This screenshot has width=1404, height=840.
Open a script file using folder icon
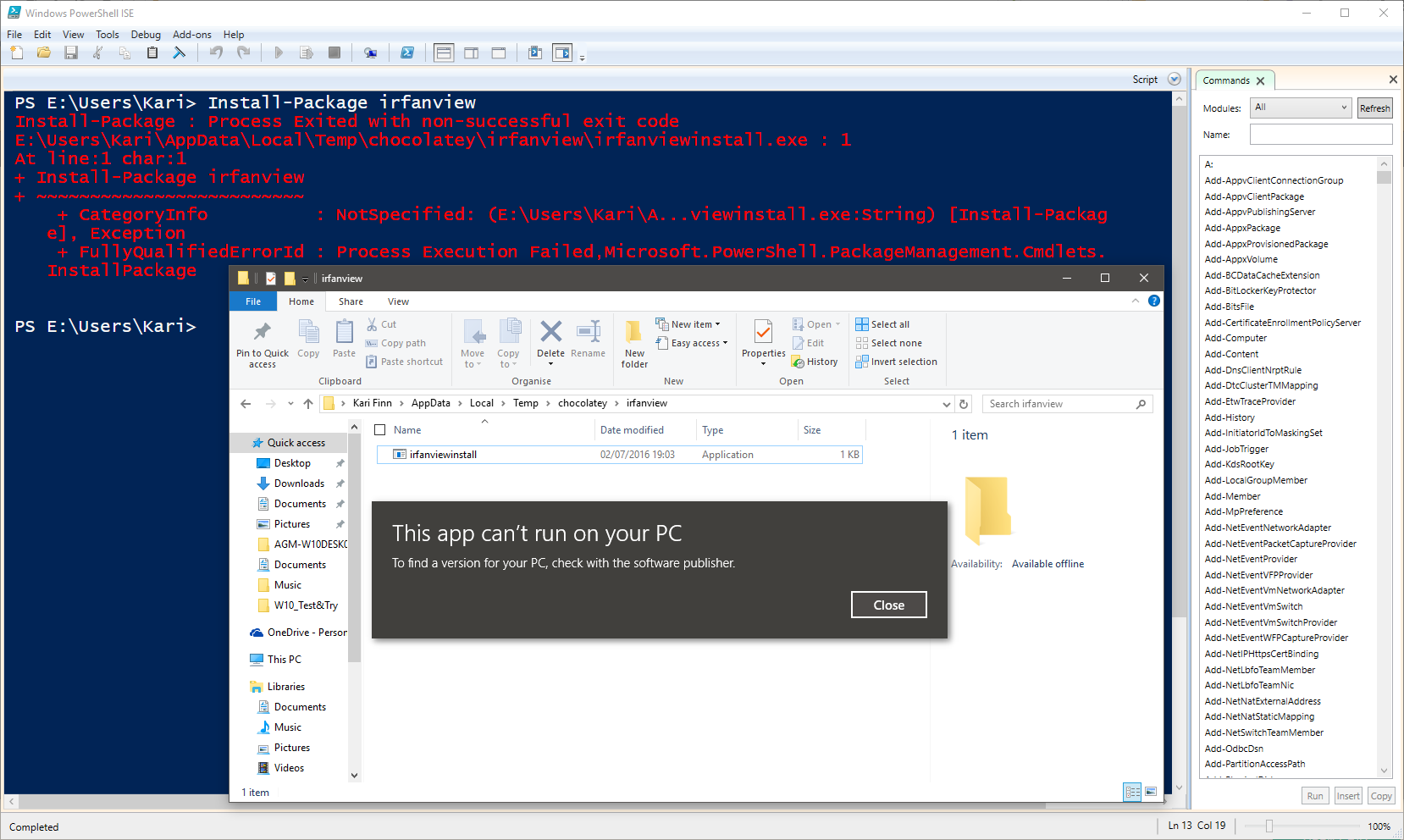pyautogui.click(x=44, y=52)
